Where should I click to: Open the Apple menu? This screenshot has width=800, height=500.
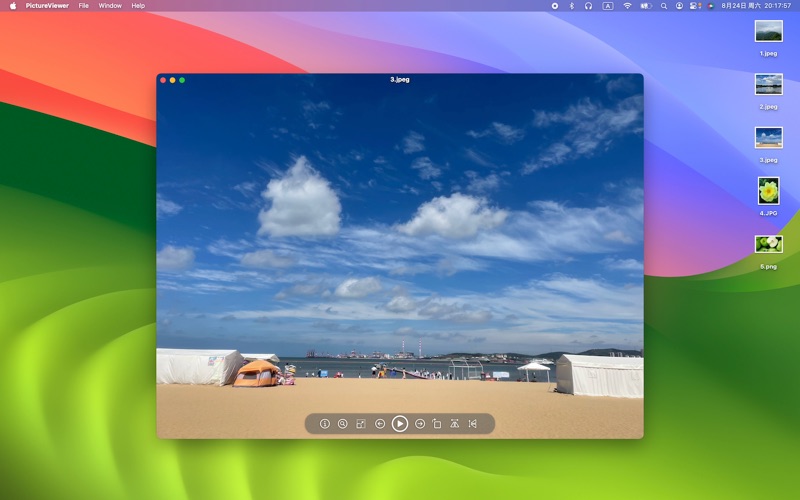coord(13,5)
